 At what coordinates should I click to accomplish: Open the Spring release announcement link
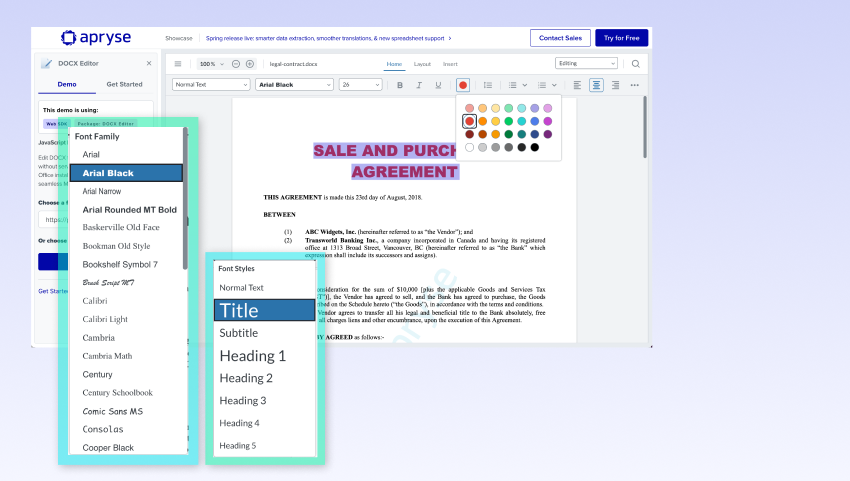[329, 39]
